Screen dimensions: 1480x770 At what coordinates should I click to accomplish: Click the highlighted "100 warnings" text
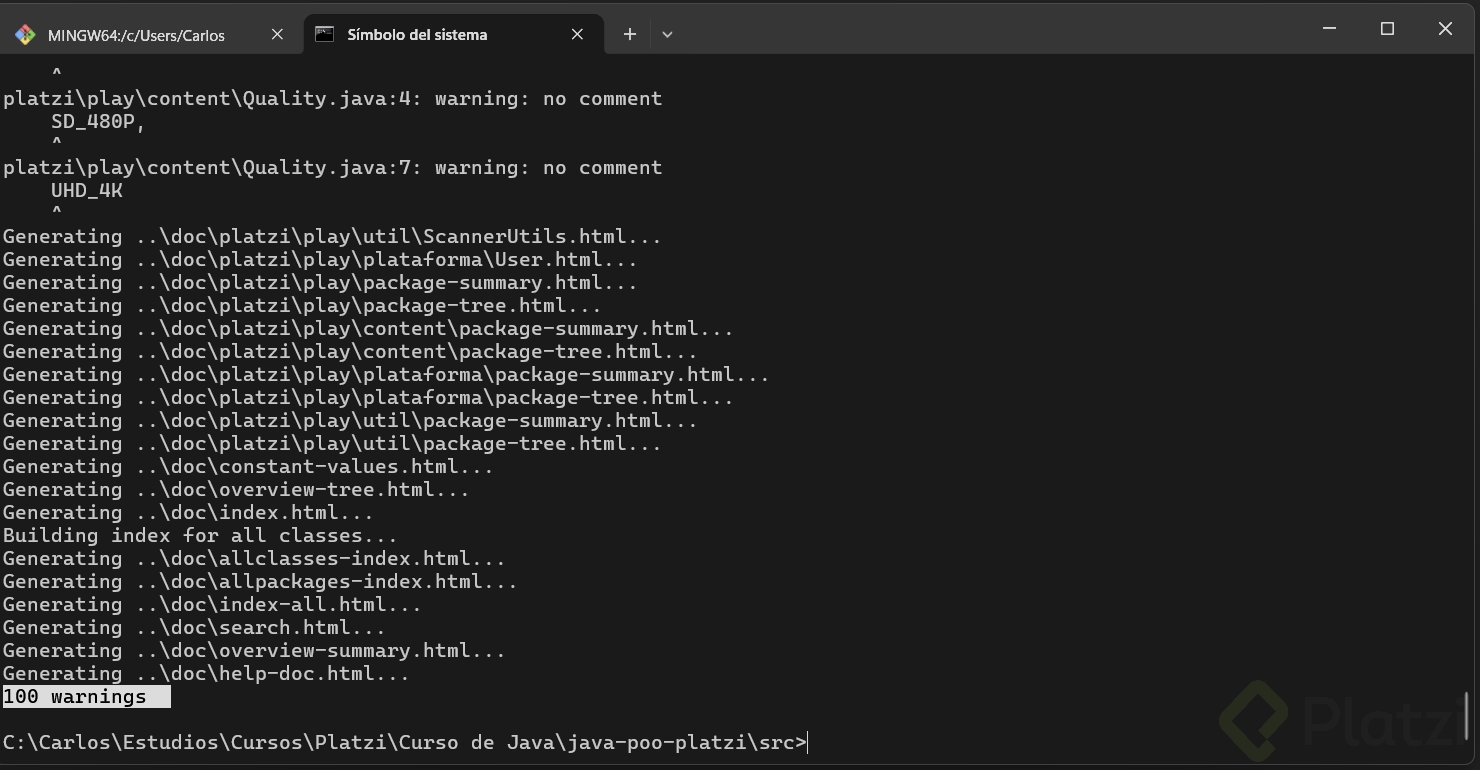point(75,697)
